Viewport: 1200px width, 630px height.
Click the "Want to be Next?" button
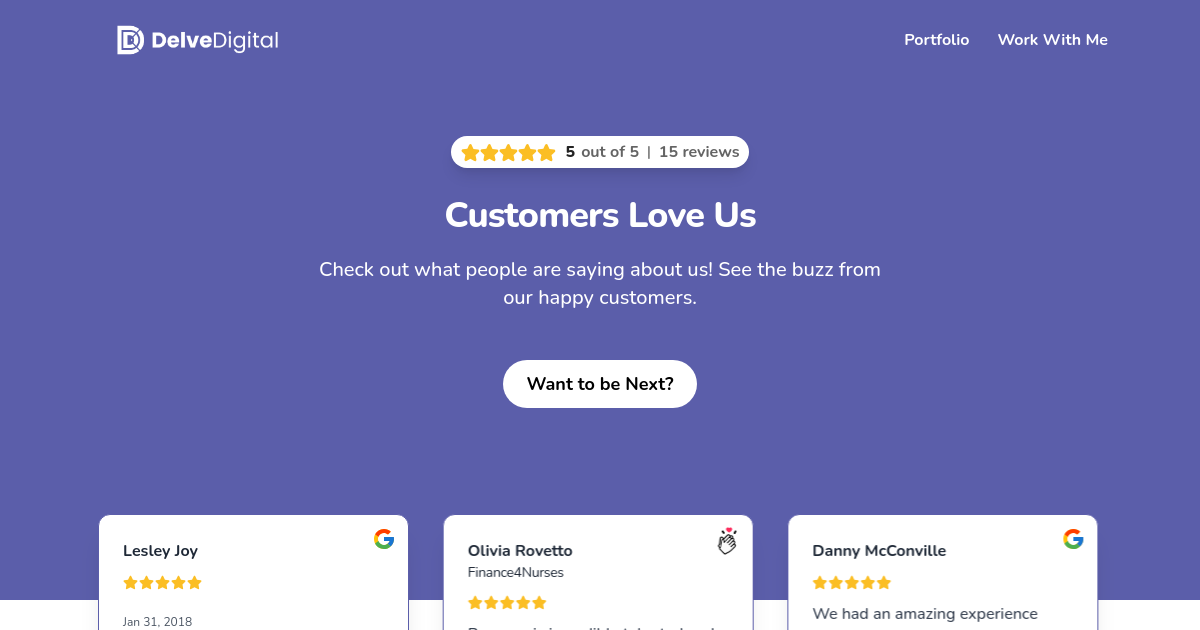click(600, 383)
